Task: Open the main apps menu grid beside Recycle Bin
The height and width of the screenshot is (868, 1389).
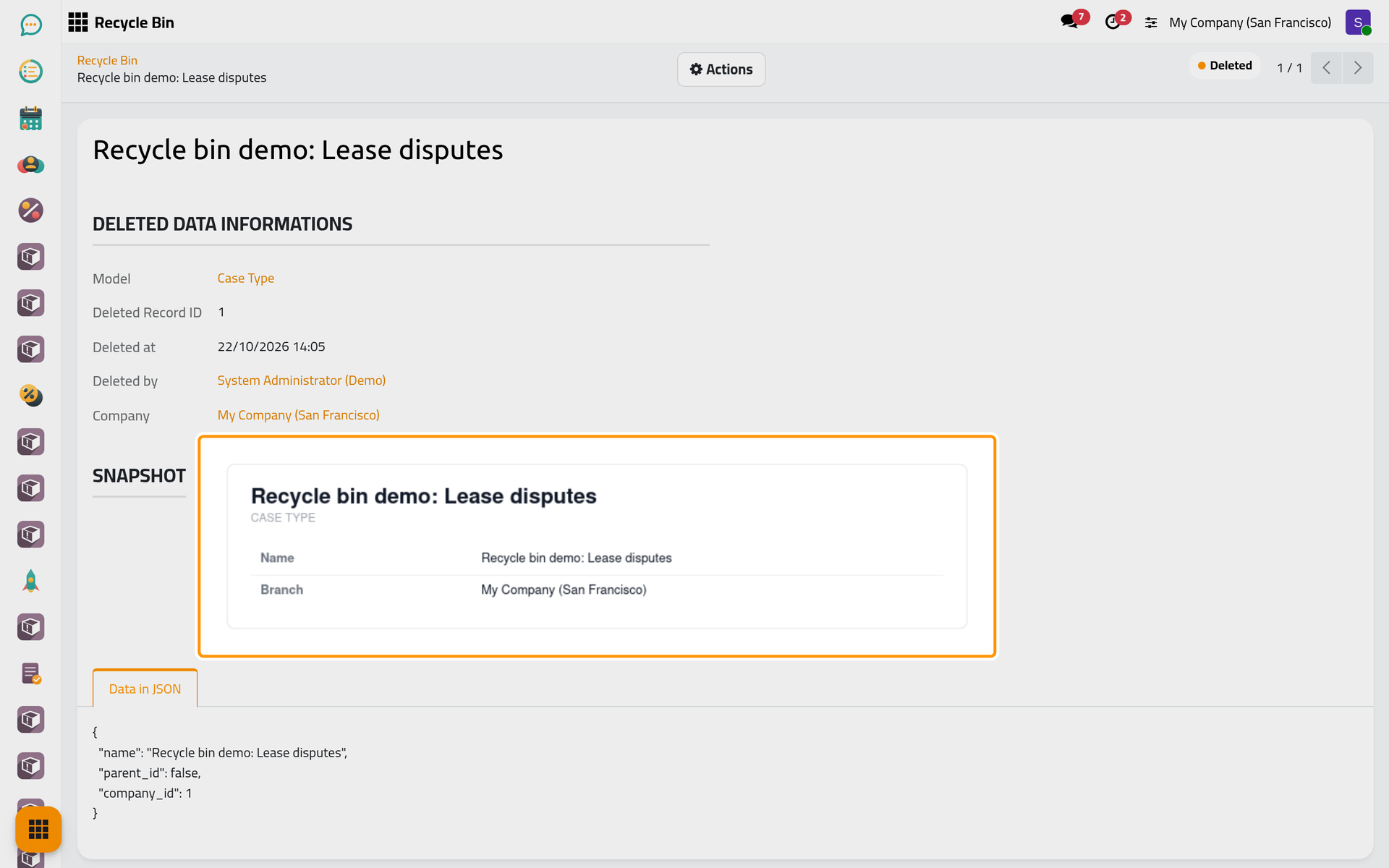Action: coord(78,22)
